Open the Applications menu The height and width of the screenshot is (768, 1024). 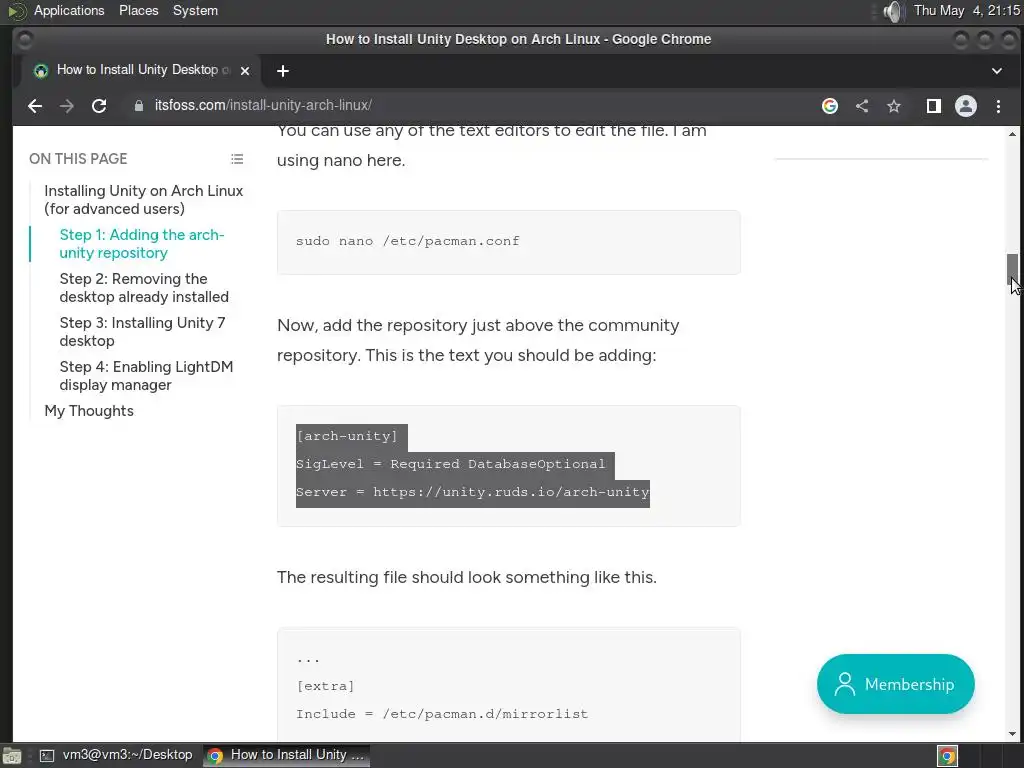tap(69, 10)
